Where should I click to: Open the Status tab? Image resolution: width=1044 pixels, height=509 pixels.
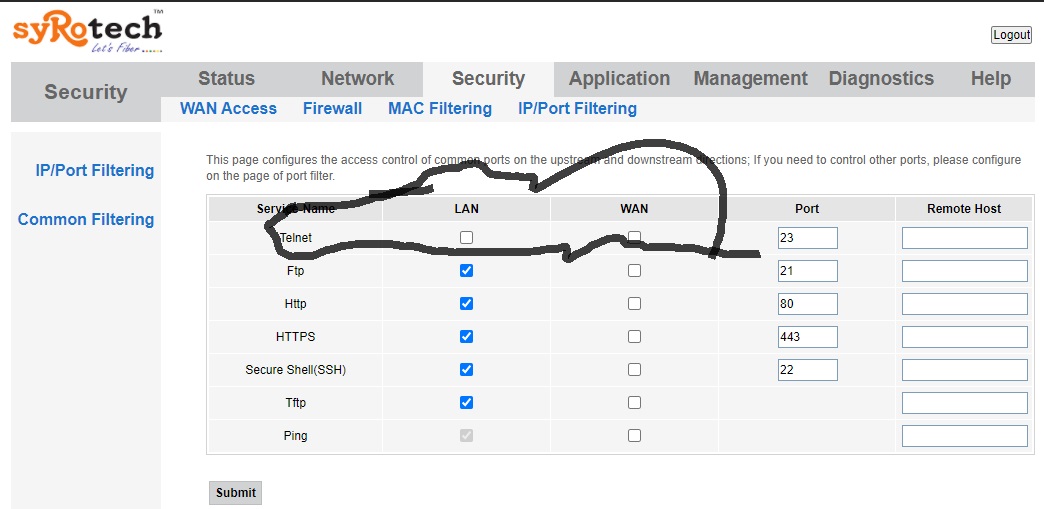click(226, 79)
